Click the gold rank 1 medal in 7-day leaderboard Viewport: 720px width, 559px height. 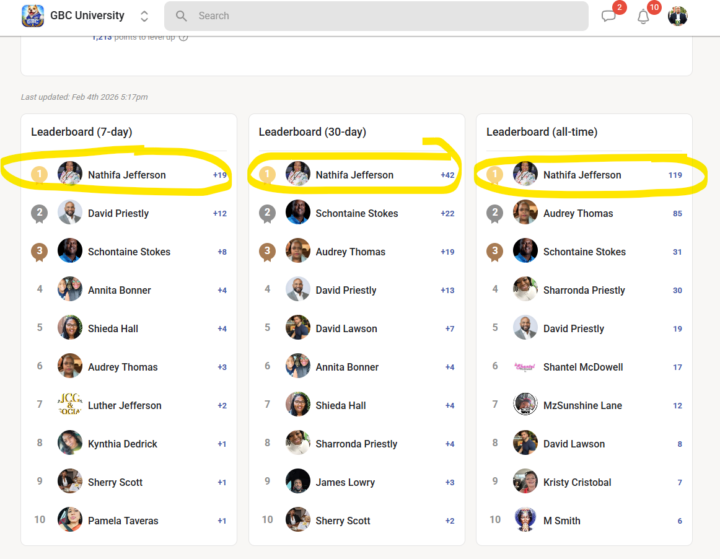[x=40, y=175]
